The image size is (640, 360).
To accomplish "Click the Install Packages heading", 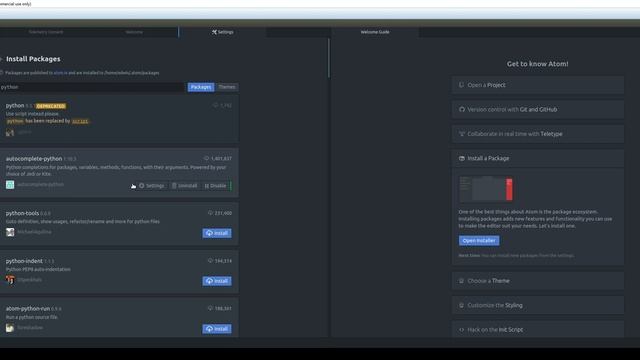I will pyautogui.click(x=33, y=59).
